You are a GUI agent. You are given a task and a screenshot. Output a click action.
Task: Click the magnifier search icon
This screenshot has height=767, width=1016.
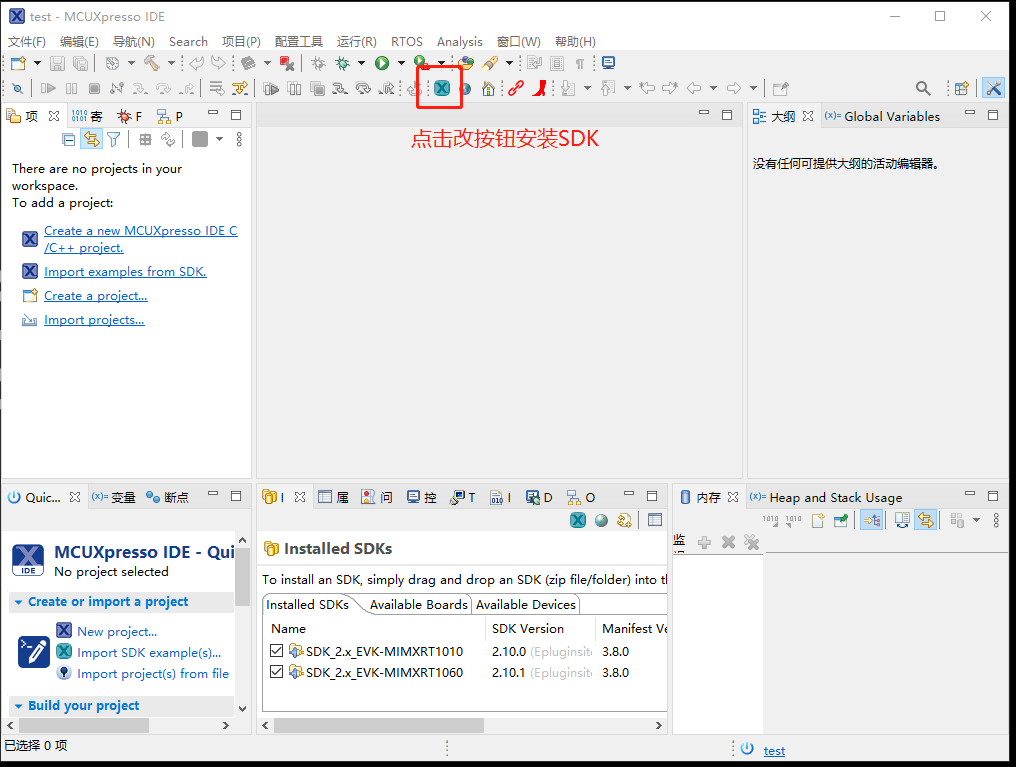(x=923, y=88)
